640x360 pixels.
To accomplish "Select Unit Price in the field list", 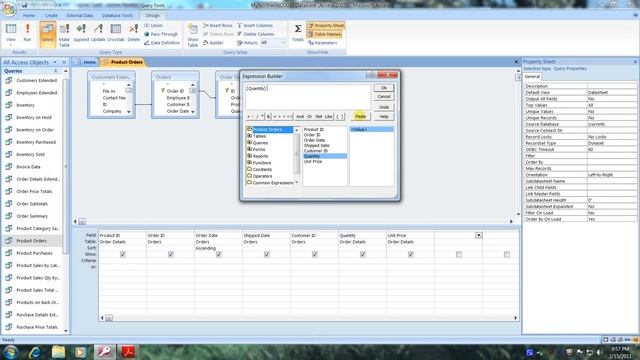I will coord(313,162).
